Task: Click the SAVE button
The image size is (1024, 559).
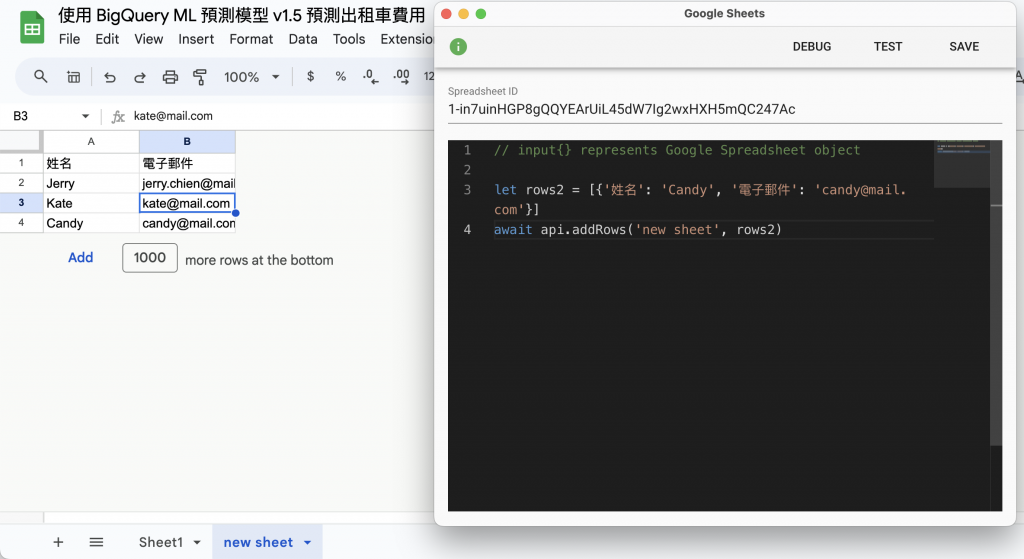Action: pos(964,46)
